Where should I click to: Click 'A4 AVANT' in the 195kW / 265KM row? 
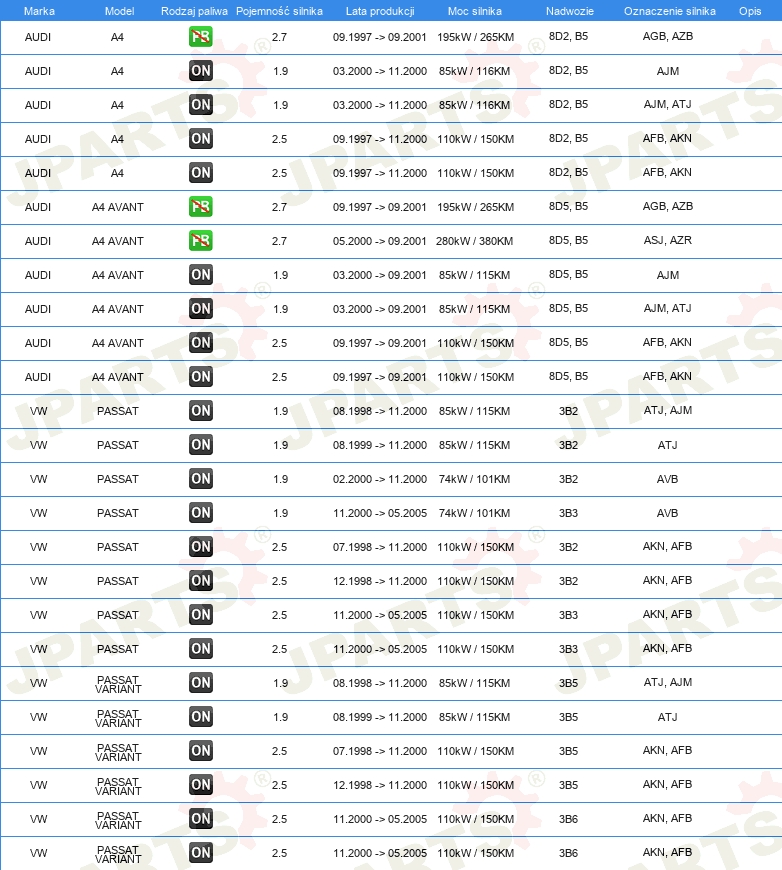pyautogui.click(x=118, y=208)
